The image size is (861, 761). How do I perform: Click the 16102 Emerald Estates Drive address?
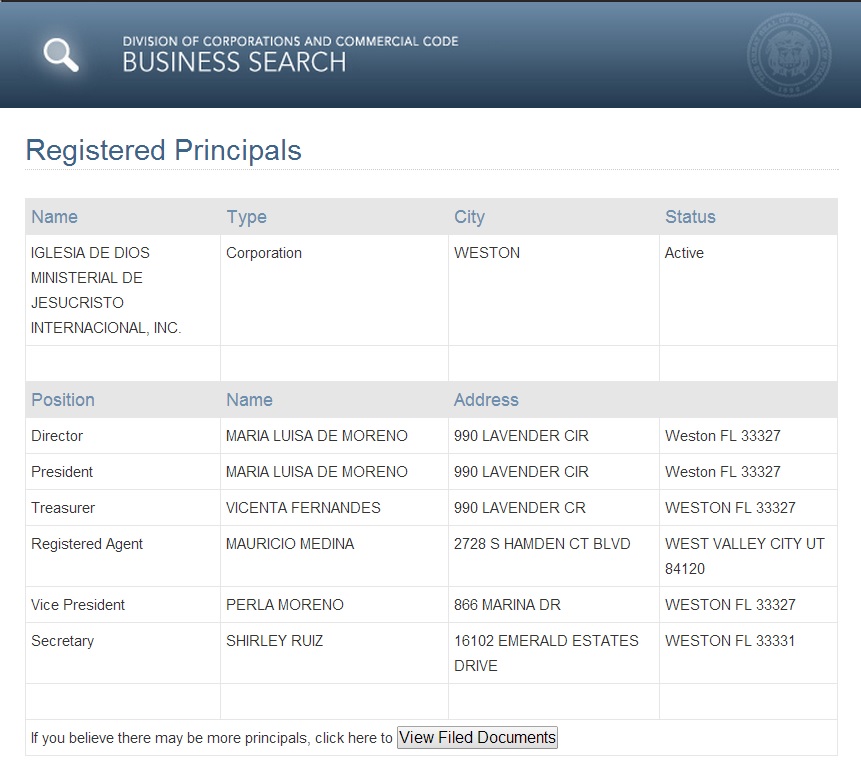point(546,653)
